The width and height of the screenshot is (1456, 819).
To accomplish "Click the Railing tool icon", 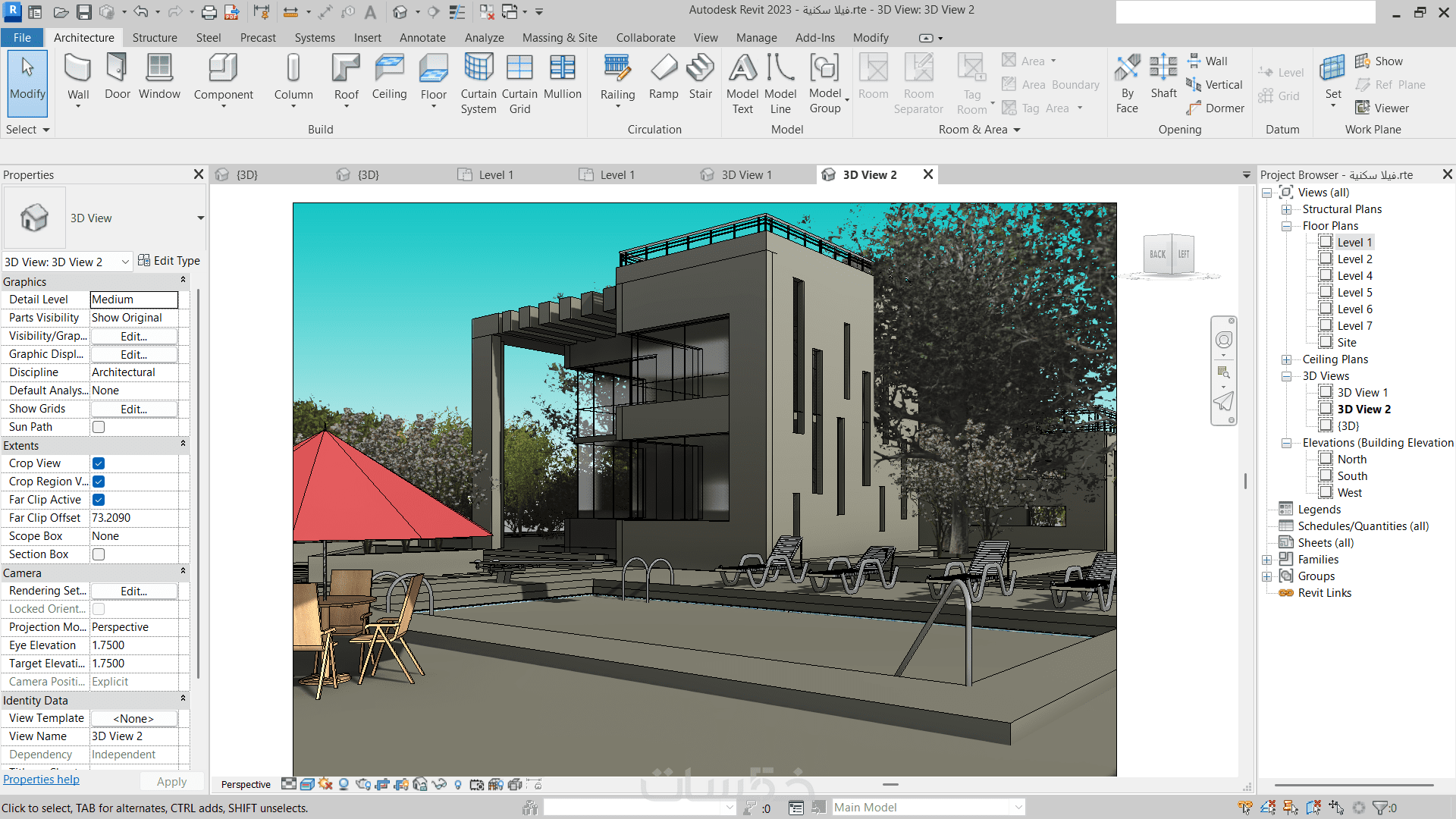I will (617, 68).
